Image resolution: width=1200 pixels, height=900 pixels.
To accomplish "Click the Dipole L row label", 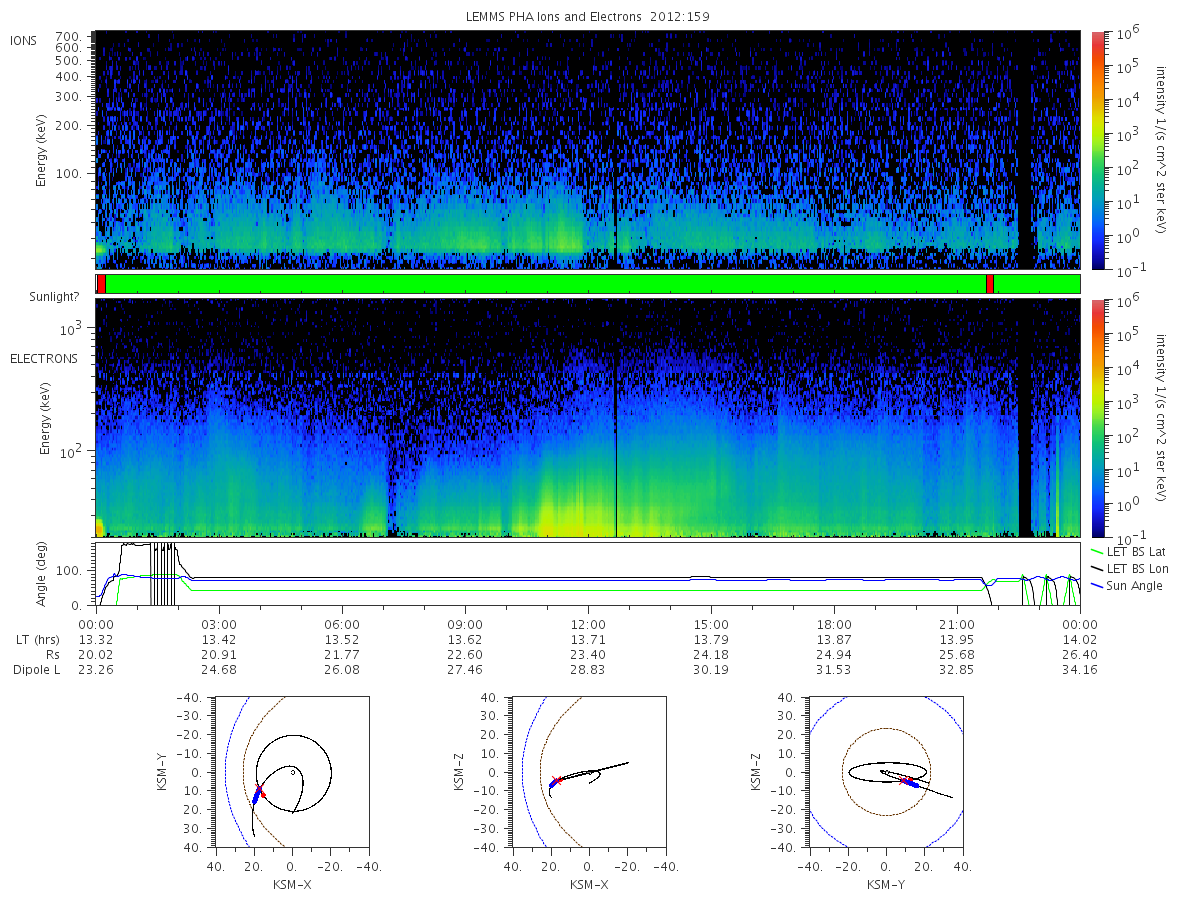I will pyautogui.click(x=36, y=669).
